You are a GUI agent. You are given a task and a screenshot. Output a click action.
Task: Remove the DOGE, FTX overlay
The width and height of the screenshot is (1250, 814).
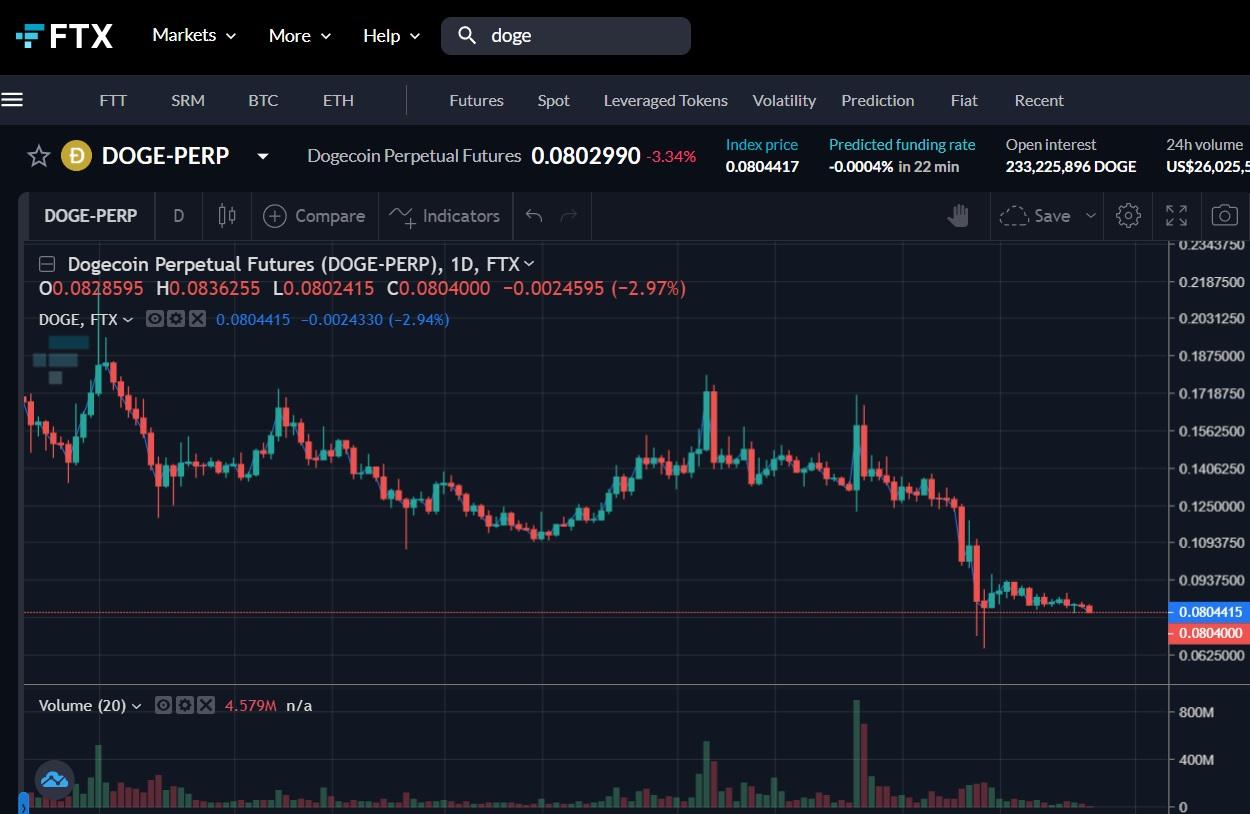click(x=197, y=320)
